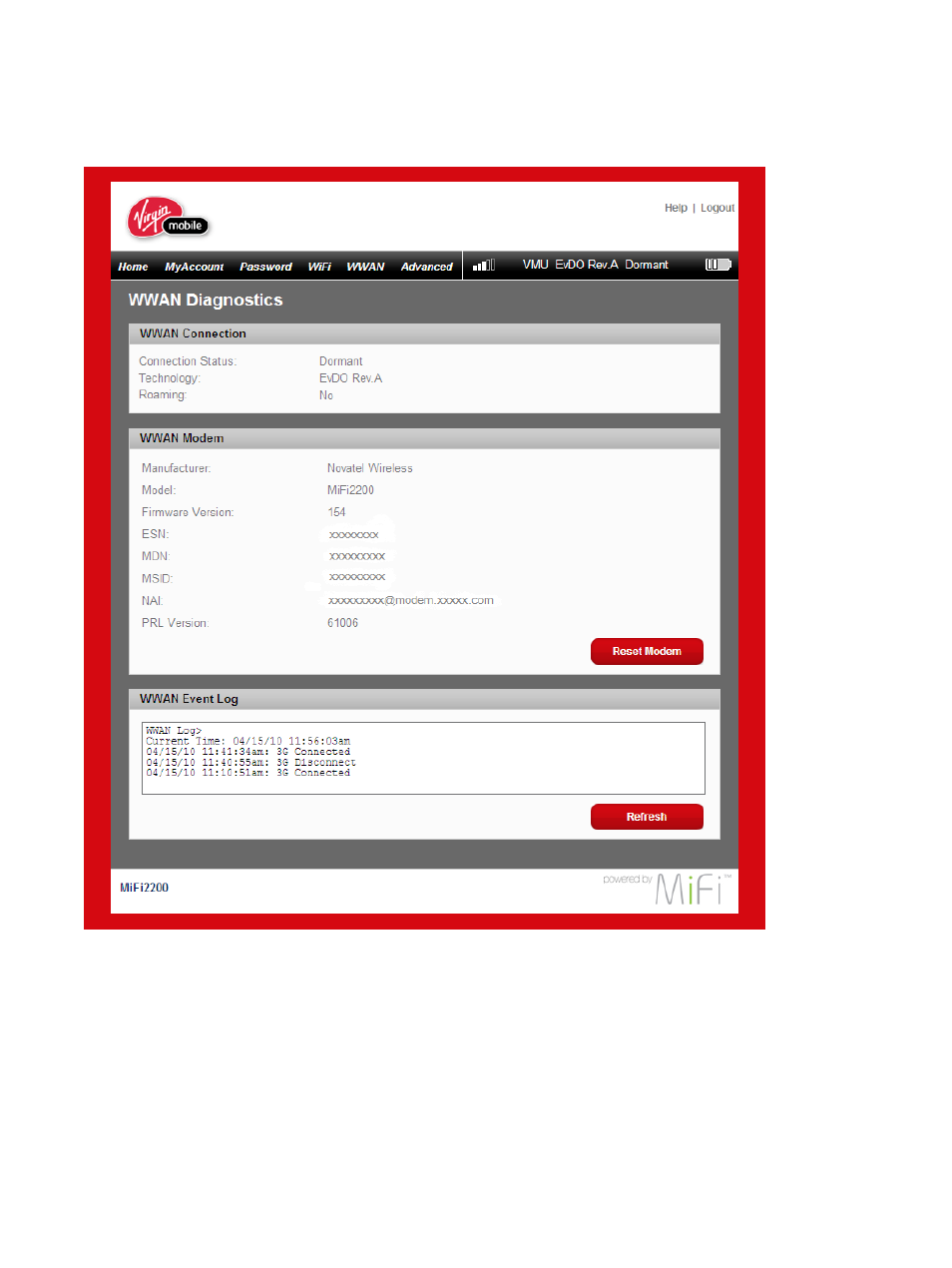Click the ESN label
The height and width of the screenshot is (1268, 952).
coord(155,534)
